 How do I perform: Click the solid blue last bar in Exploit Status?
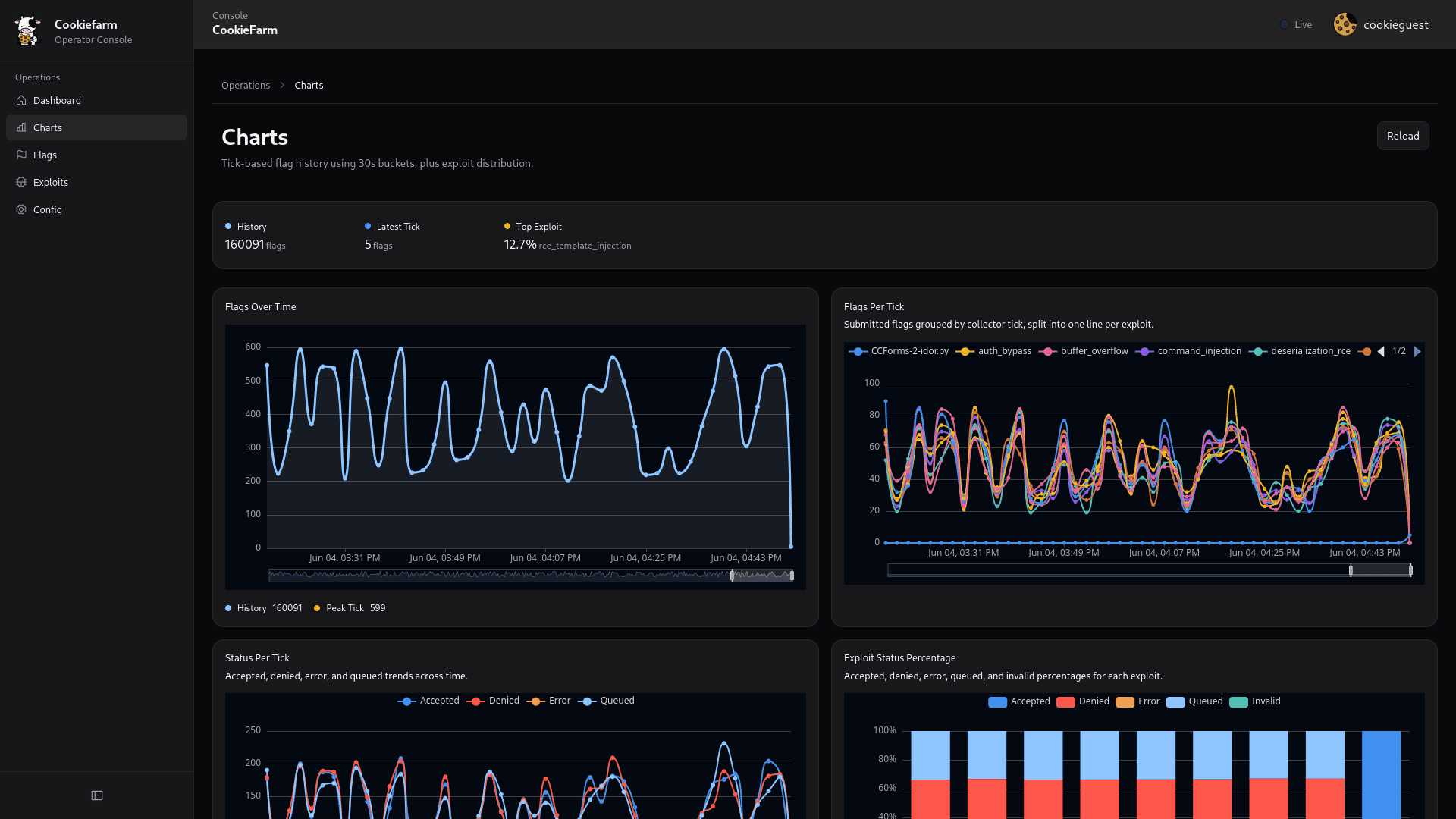1382,775
